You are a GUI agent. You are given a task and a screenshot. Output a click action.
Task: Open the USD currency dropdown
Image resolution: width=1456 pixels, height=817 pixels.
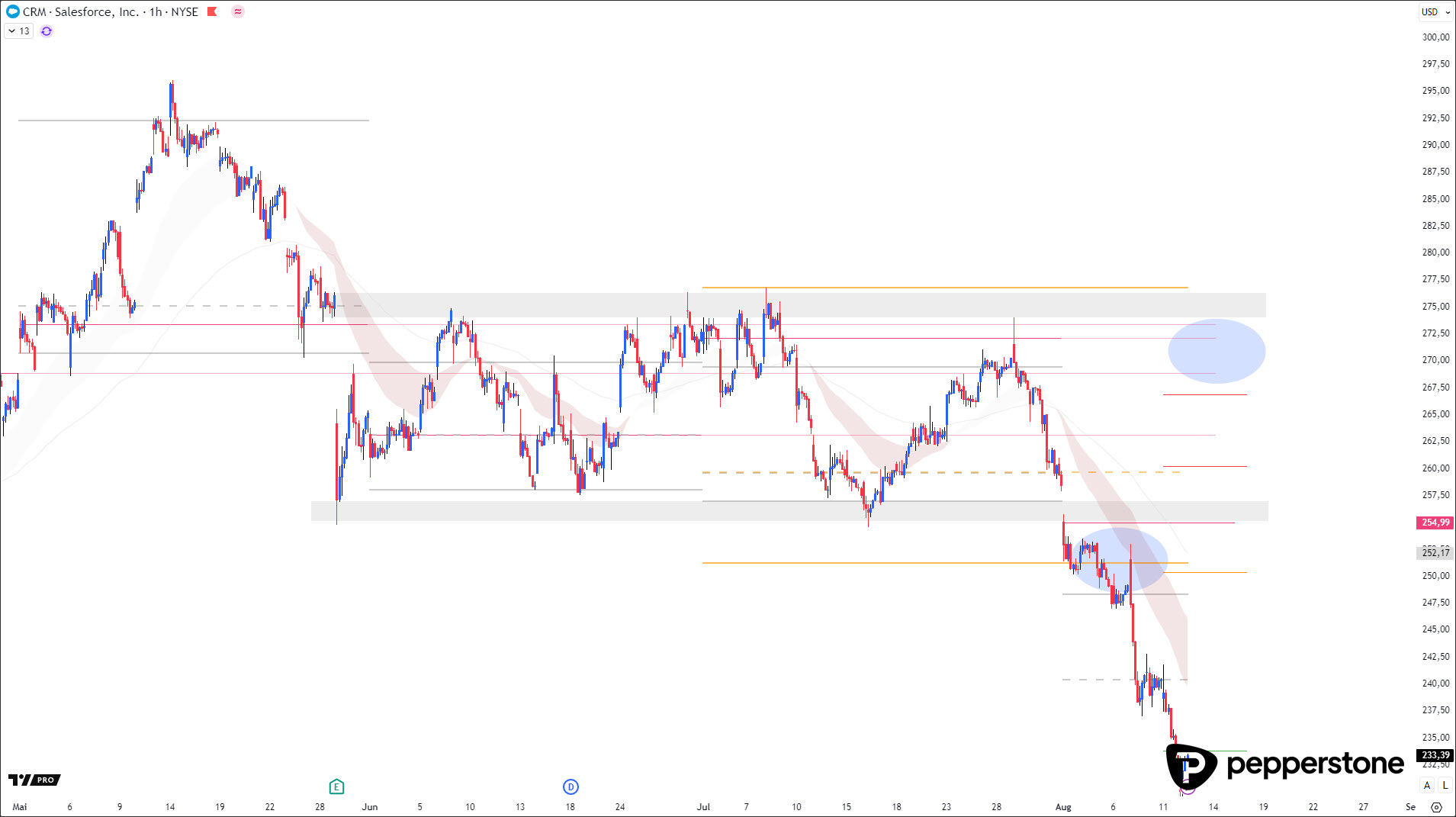tap(1436, 12)
